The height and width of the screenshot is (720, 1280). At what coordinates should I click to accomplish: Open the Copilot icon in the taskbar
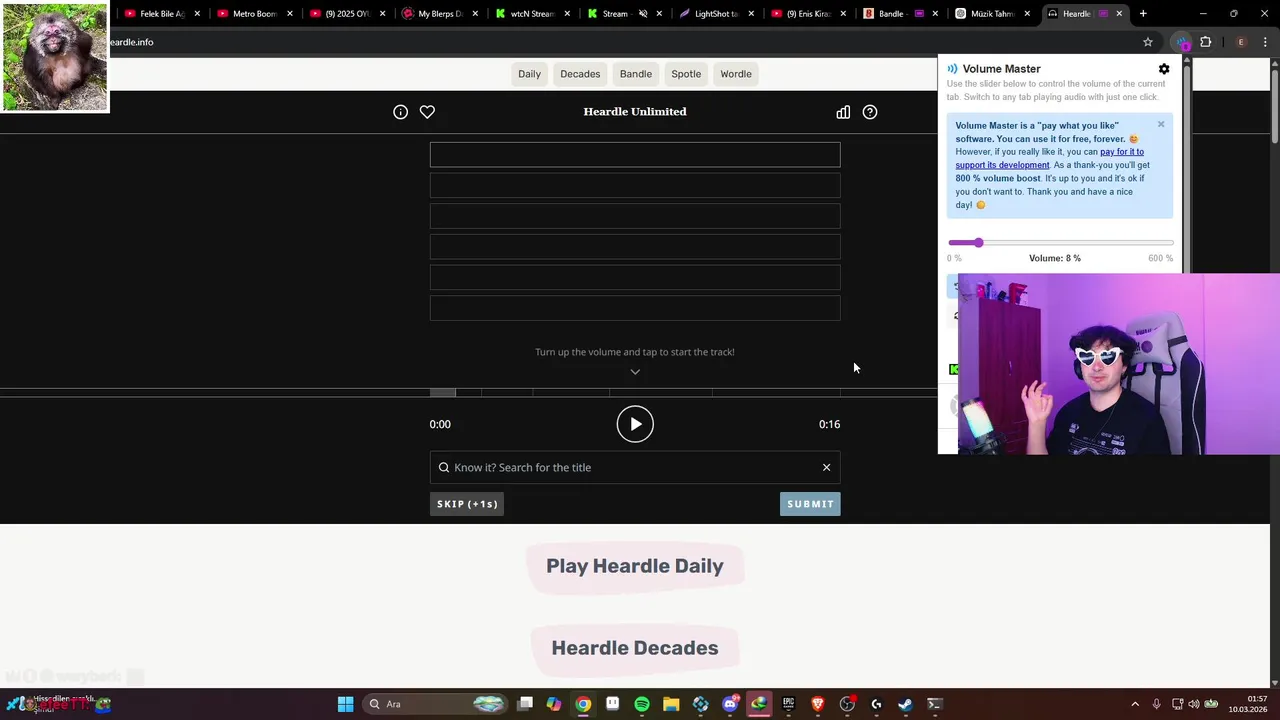[554, 704]
